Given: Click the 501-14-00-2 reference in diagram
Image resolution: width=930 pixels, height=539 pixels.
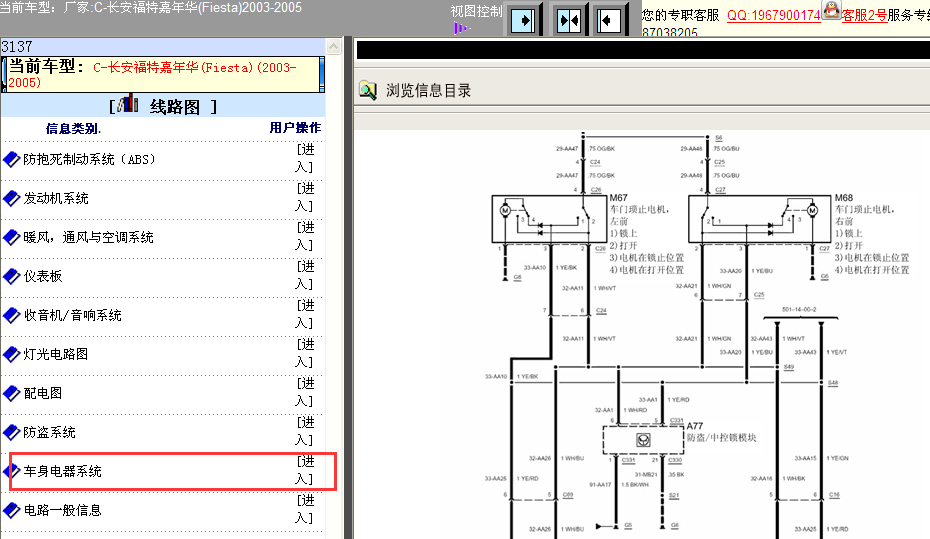Looking at the screenshot, I should (799, 310).
